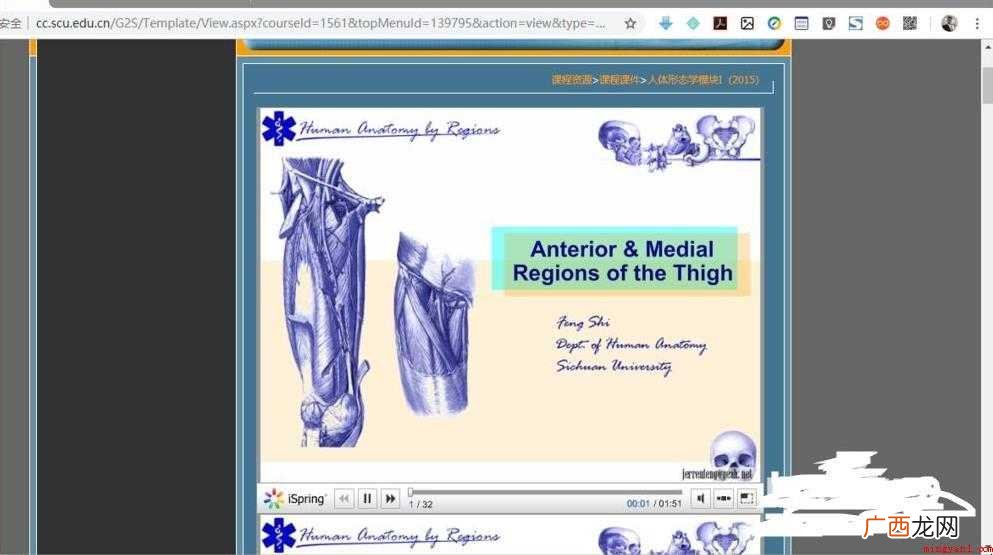Pause the iSpring presentation playback
993x555 pixels.
point(367,499)
